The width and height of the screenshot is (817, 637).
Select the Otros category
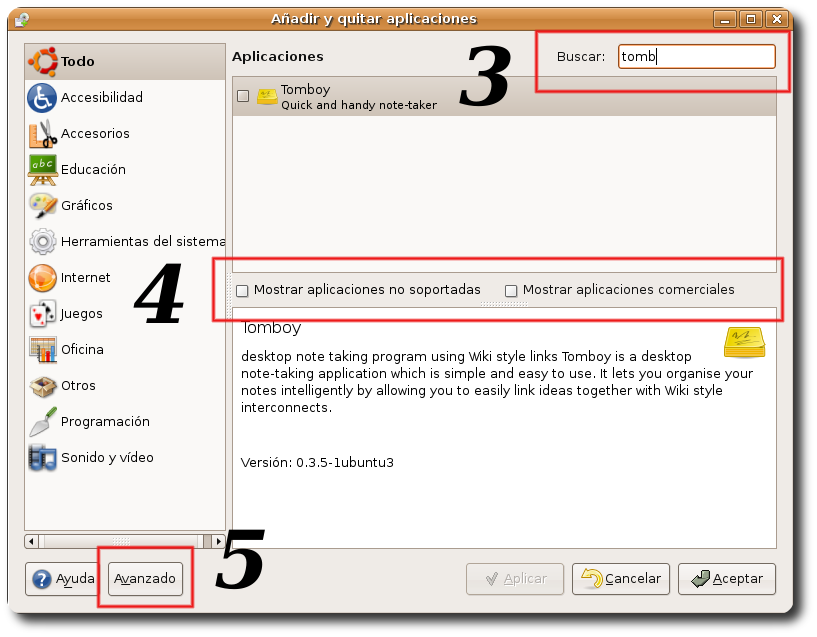pos(78,385)
